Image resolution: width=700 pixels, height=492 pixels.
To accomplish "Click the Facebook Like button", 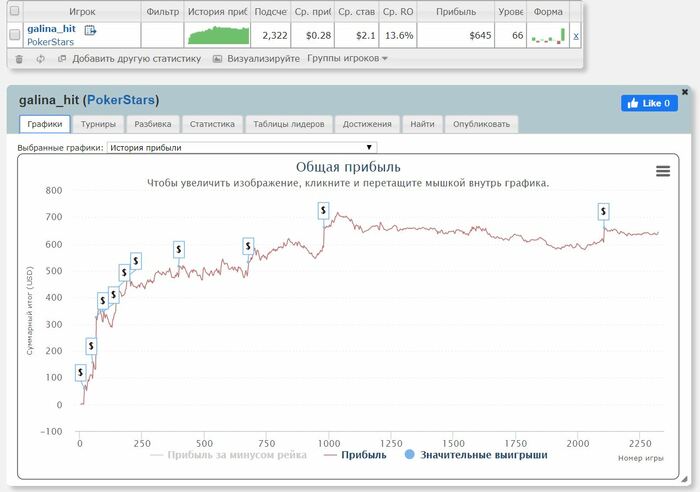I will click(650, 103).
